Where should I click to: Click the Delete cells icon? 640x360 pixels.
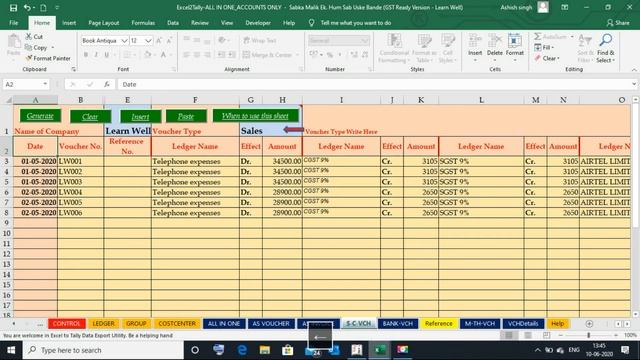tap(495, 42)
